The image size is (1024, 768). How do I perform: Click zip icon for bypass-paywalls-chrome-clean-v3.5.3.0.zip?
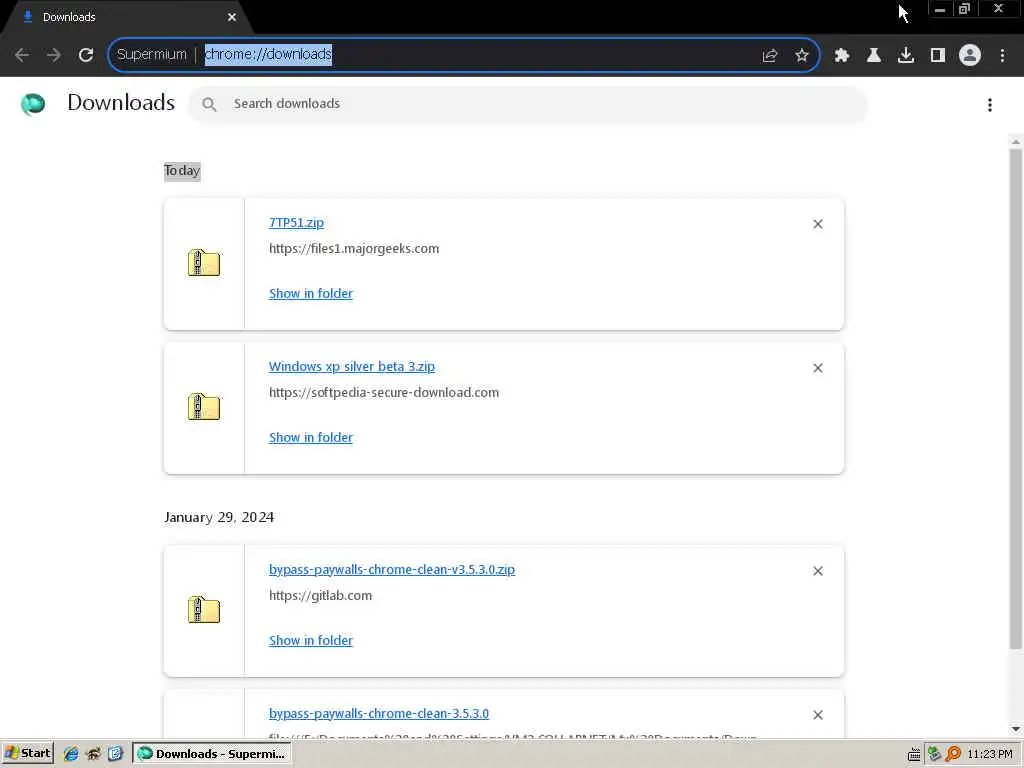pyautogui.click(x=204, y=610)
